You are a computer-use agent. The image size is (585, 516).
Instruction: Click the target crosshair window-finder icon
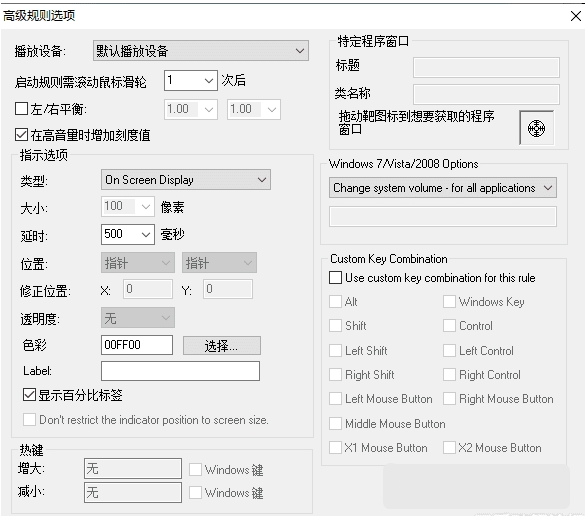tap(536, 128)
